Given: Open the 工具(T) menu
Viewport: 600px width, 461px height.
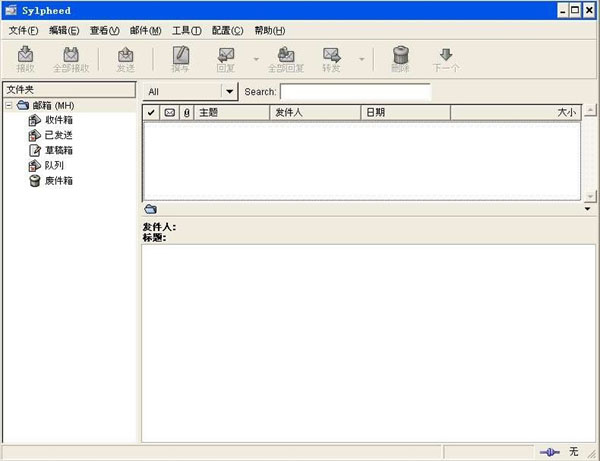Looking at the screenshot, I should click(x=186, y=31).
